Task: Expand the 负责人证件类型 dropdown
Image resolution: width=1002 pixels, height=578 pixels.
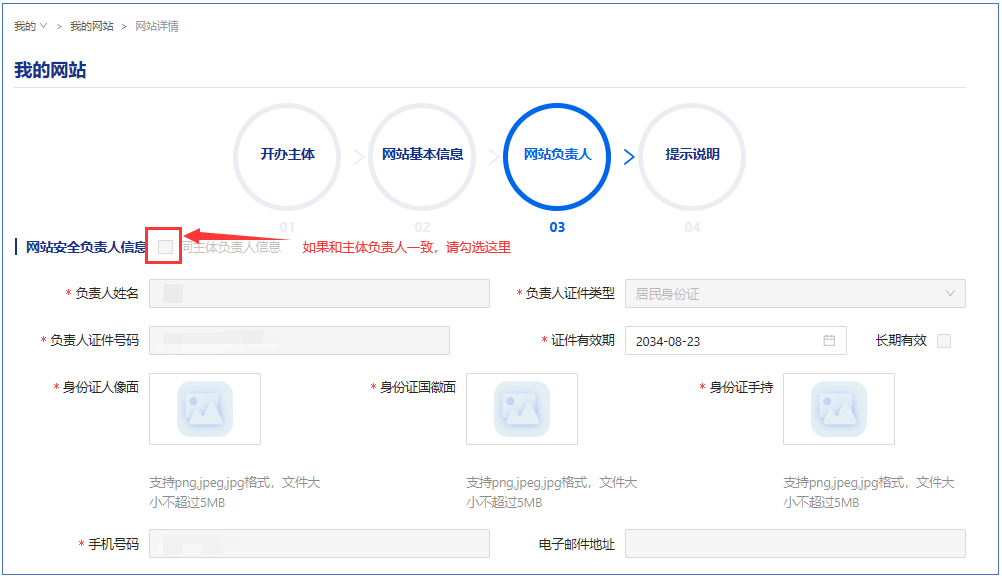Action: pyautogui.click(x=795, y=293)
